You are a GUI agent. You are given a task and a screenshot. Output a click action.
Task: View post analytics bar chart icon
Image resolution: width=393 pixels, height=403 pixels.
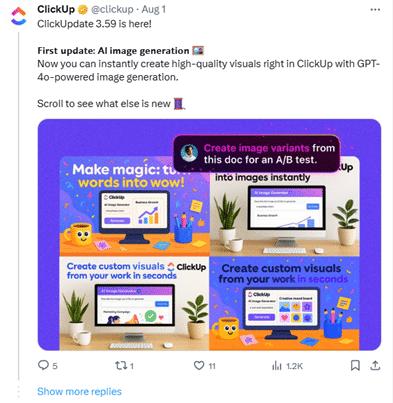(277, 366)
